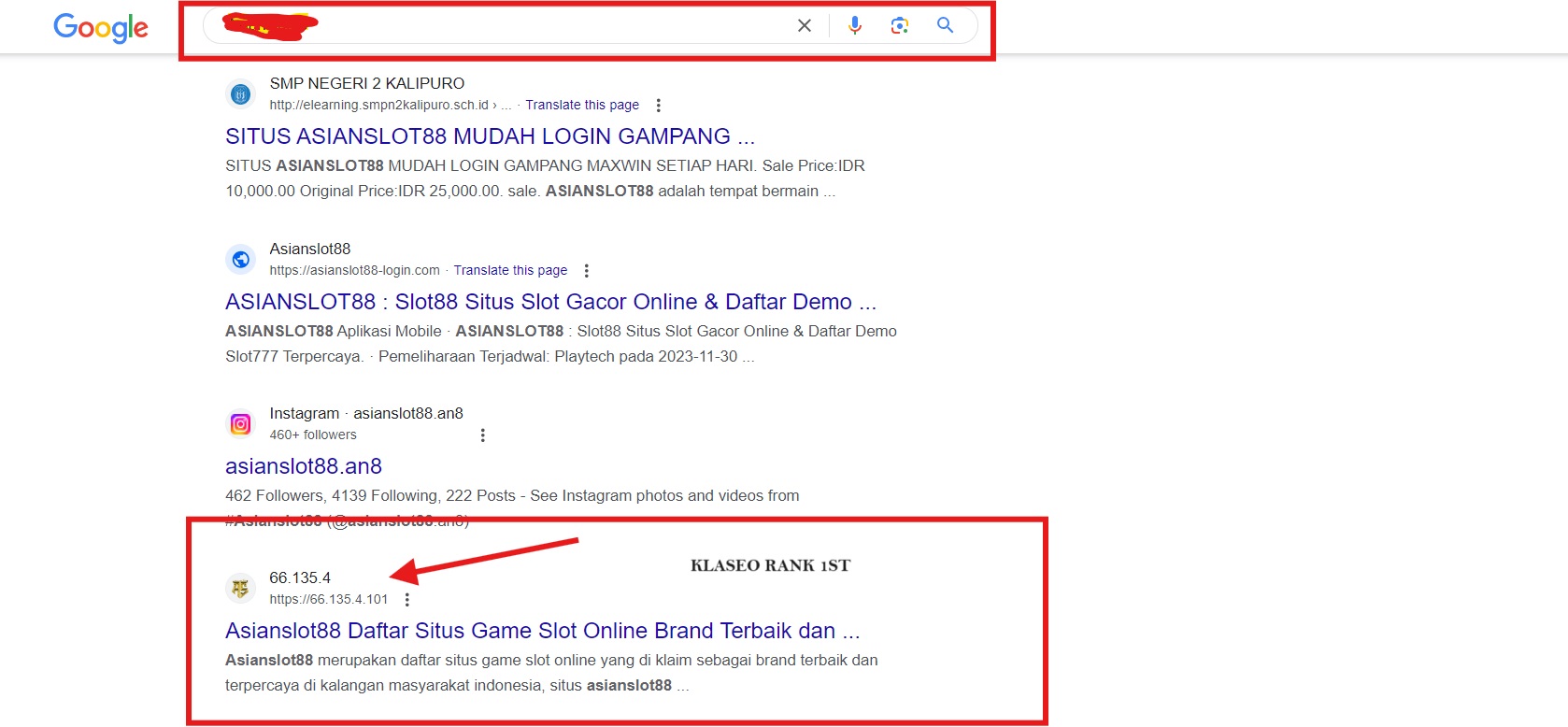Open three-dot menu beside 66.135.4.101 URL
Screen dimensions: 1568x727
[x=406, y=600]
